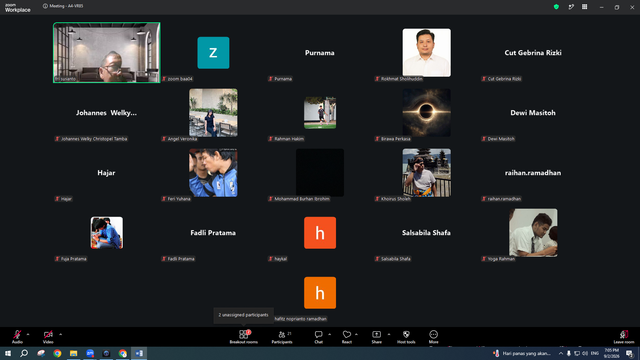Open the weather widget Hari panas

coord(522,353)
